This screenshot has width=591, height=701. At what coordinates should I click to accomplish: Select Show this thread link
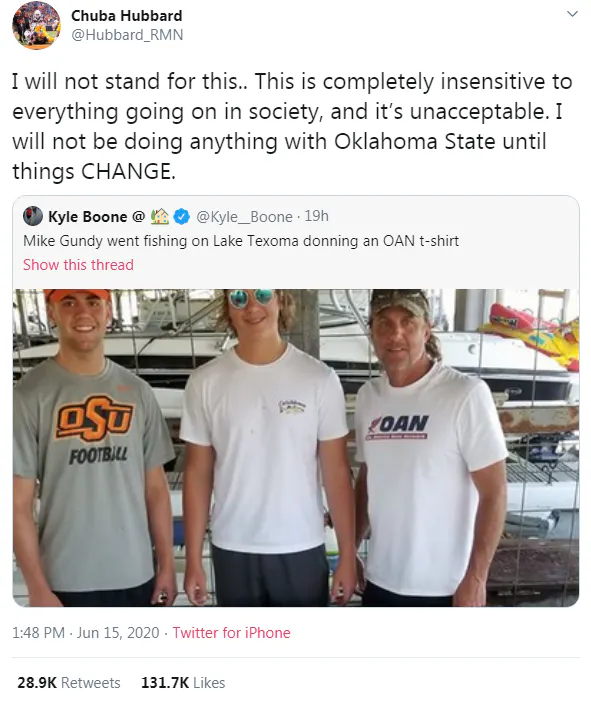tap(78, 265)
